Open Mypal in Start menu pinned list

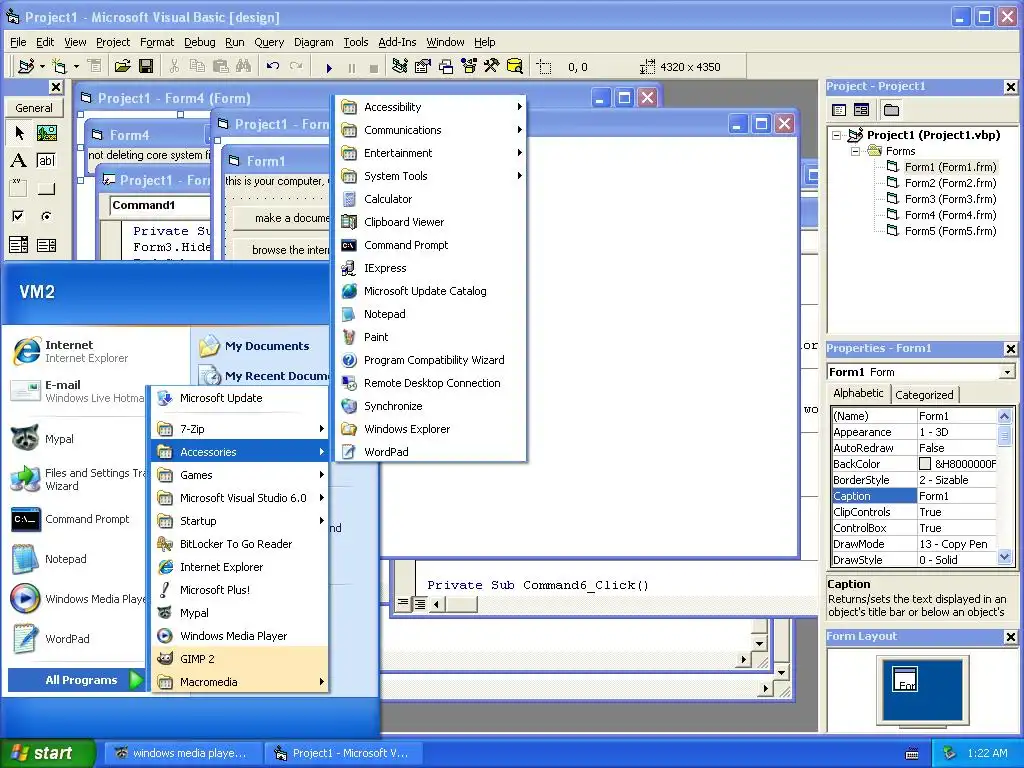click(x=75, y=439)
